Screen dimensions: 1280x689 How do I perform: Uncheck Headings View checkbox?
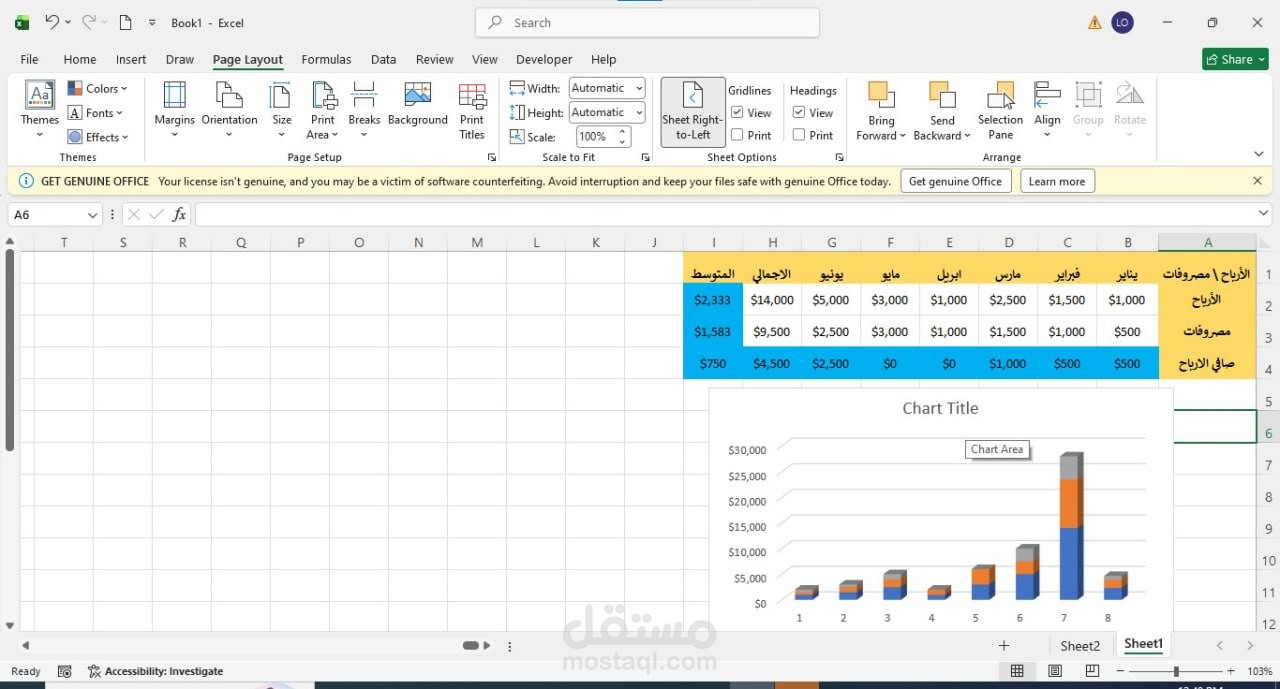point(799,112)
